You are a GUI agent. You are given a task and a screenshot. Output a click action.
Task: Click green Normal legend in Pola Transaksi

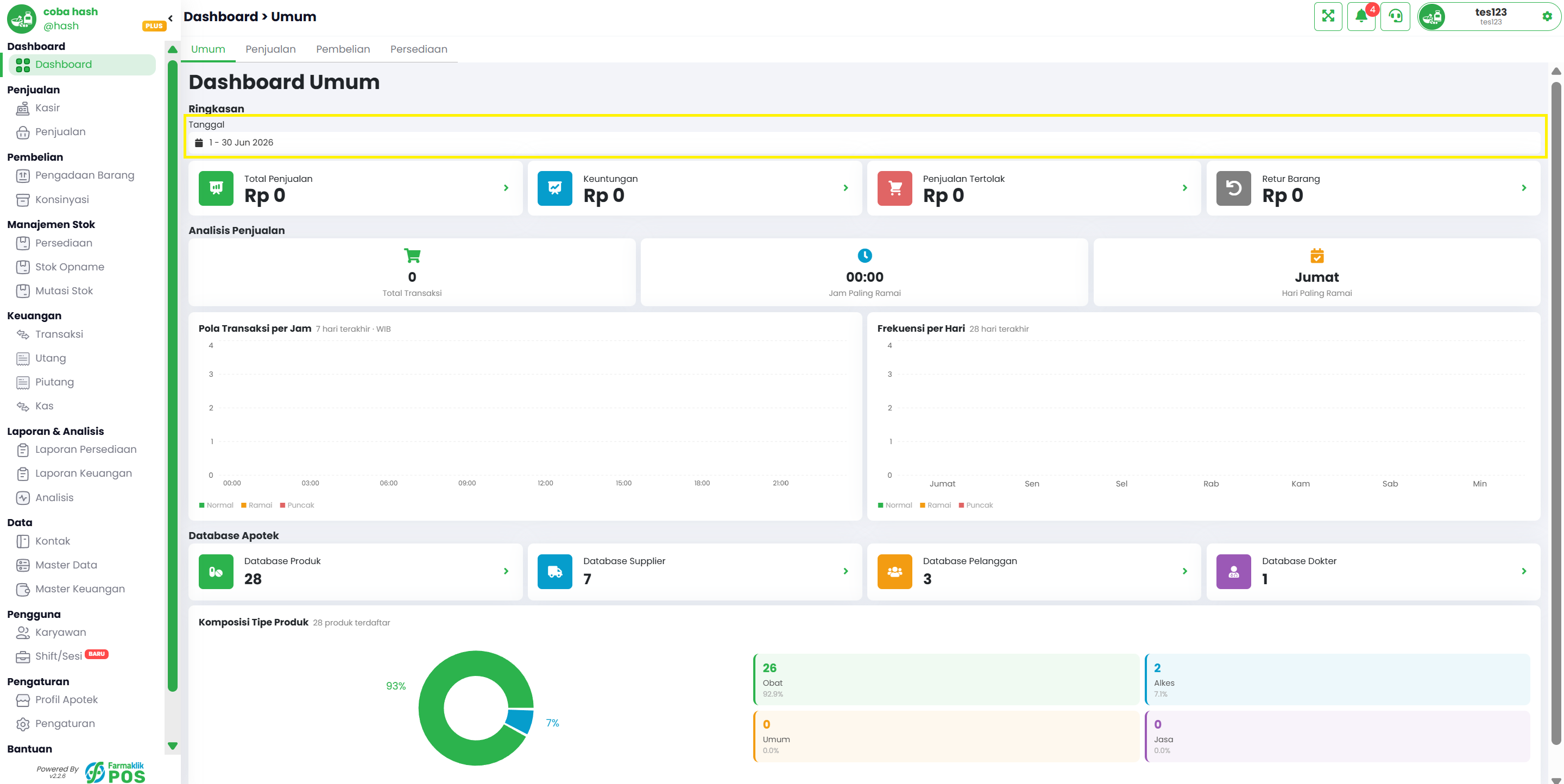click(216, 505)
